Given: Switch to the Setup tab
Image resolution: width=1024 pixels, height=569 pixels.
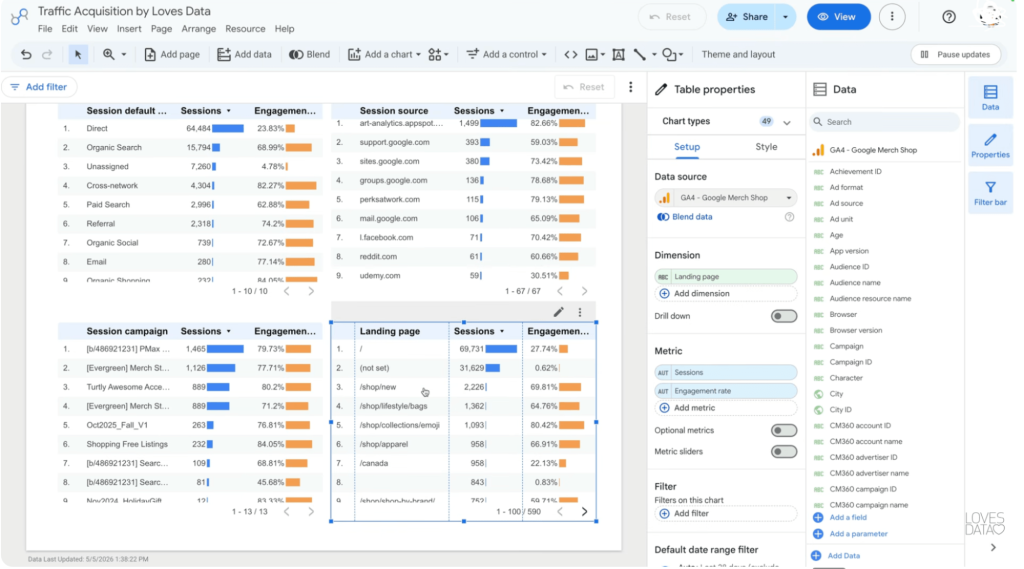Looking at the screenshot, I should pyautogui.click(x=687, y=147).
